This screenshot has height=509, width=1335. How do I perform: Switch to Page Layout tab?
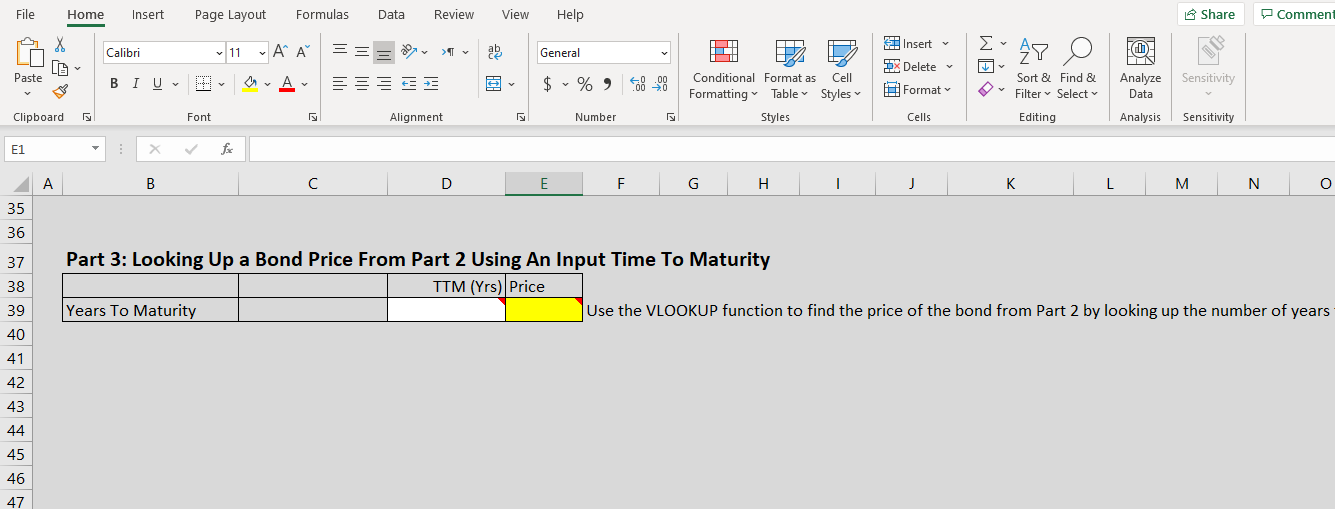tap(230, 14)
